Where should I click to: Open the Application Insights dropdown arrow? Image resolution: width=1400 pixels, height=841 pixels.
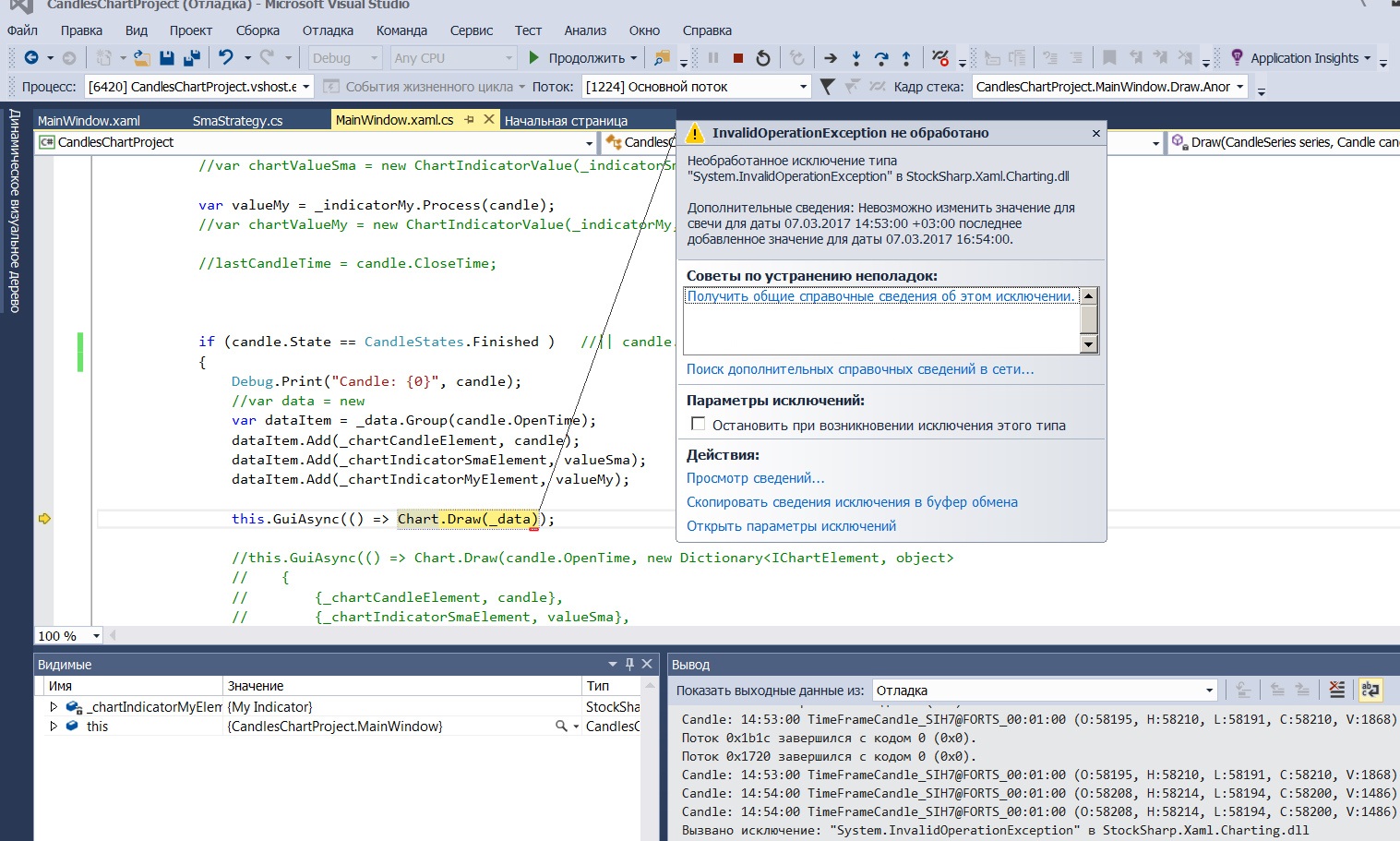pyautogui.click(x=1368, y=58)
